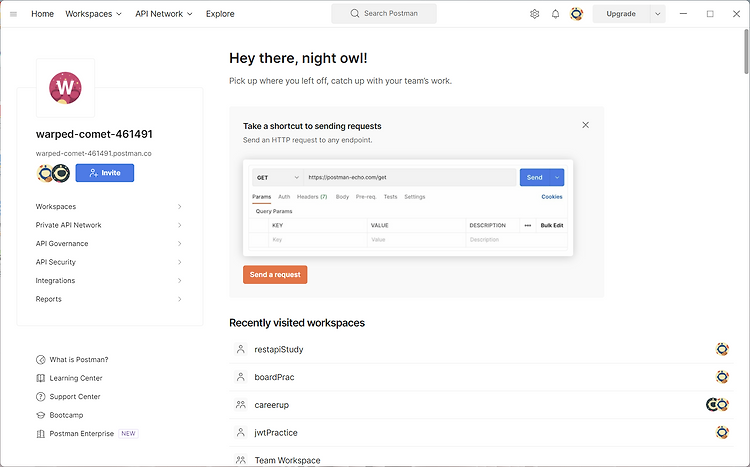Go to Home

[x=43, y=14]
